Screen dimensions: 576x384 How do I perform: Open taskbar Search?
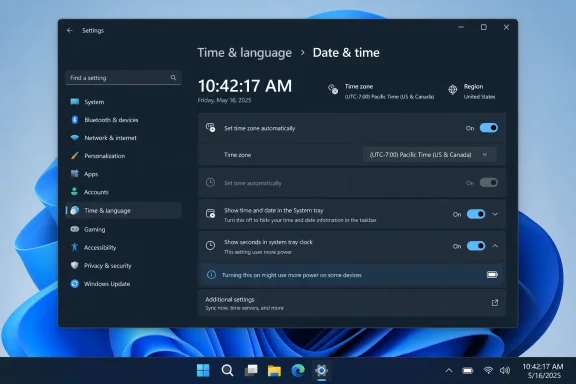coord(227,370)
